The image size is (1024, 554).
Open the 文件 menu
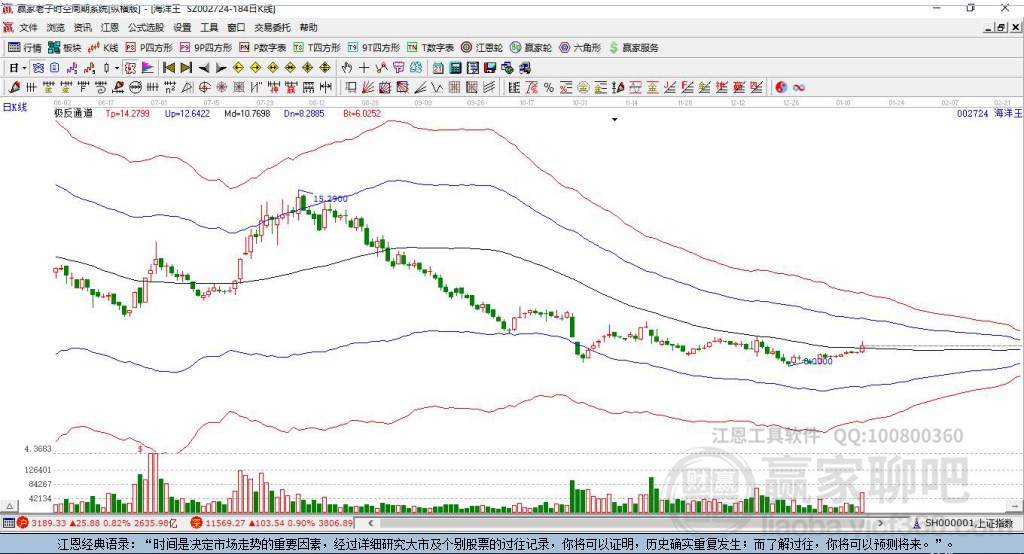pos(28,27)
